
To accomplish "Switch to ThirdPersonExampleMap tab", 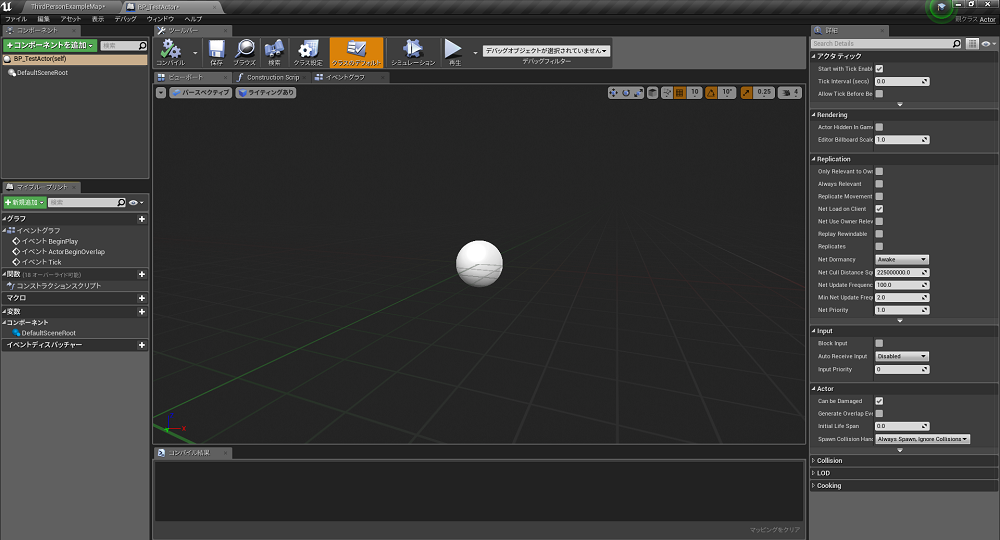I will tap(68, 6).
